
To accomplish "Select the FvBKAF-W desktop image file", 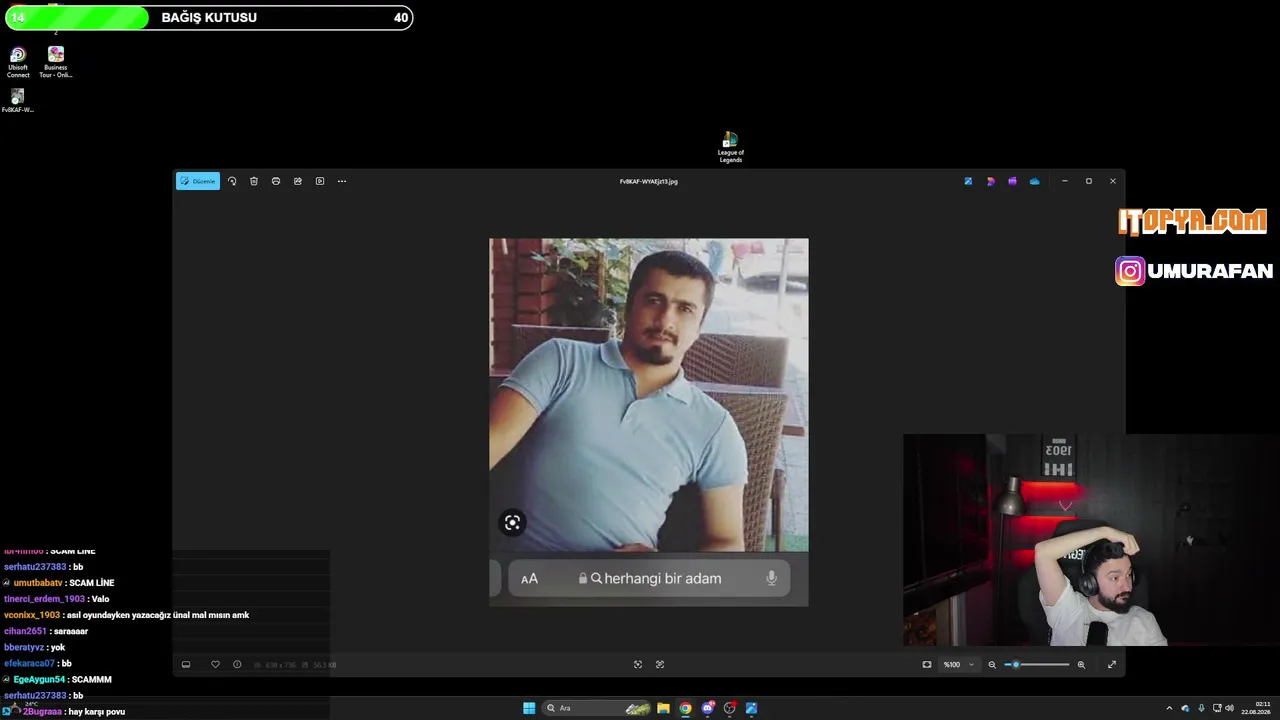I will click(18, 101).
